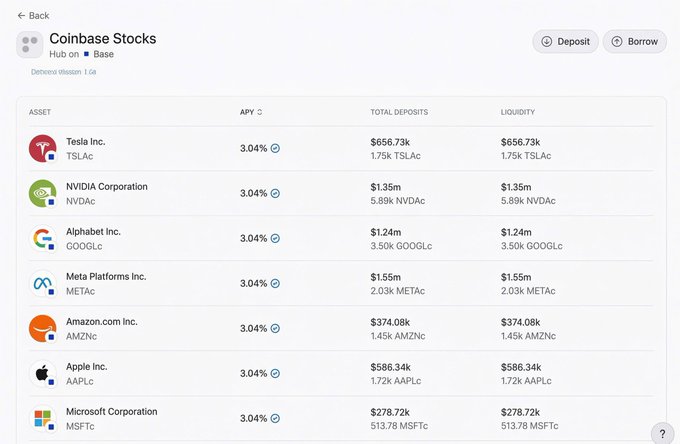Open the Alphabet Inc. asset name
The image size is (680, 444).
click(93, 232)
